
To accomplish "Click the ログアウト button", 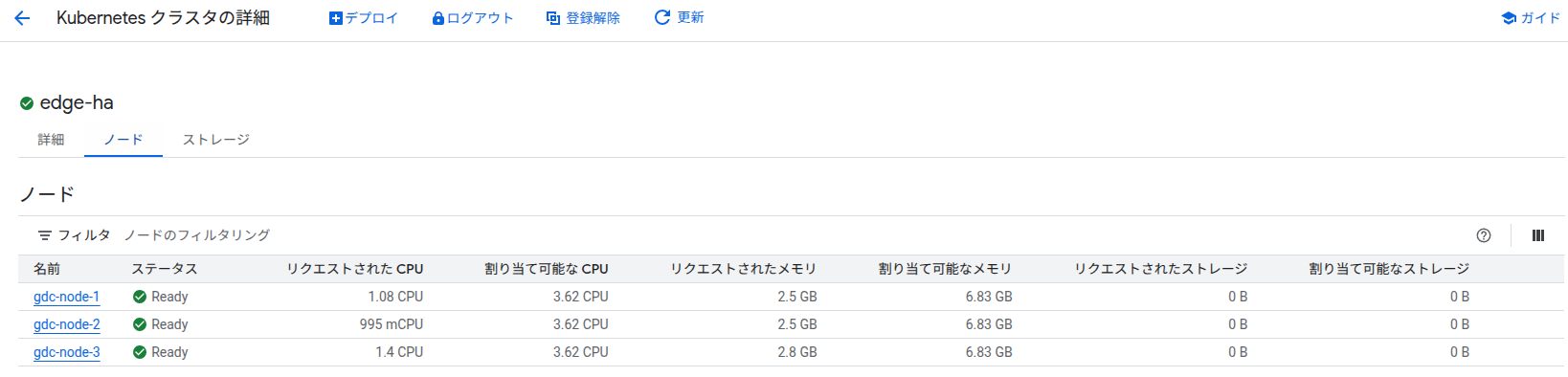I will (472, 18).
